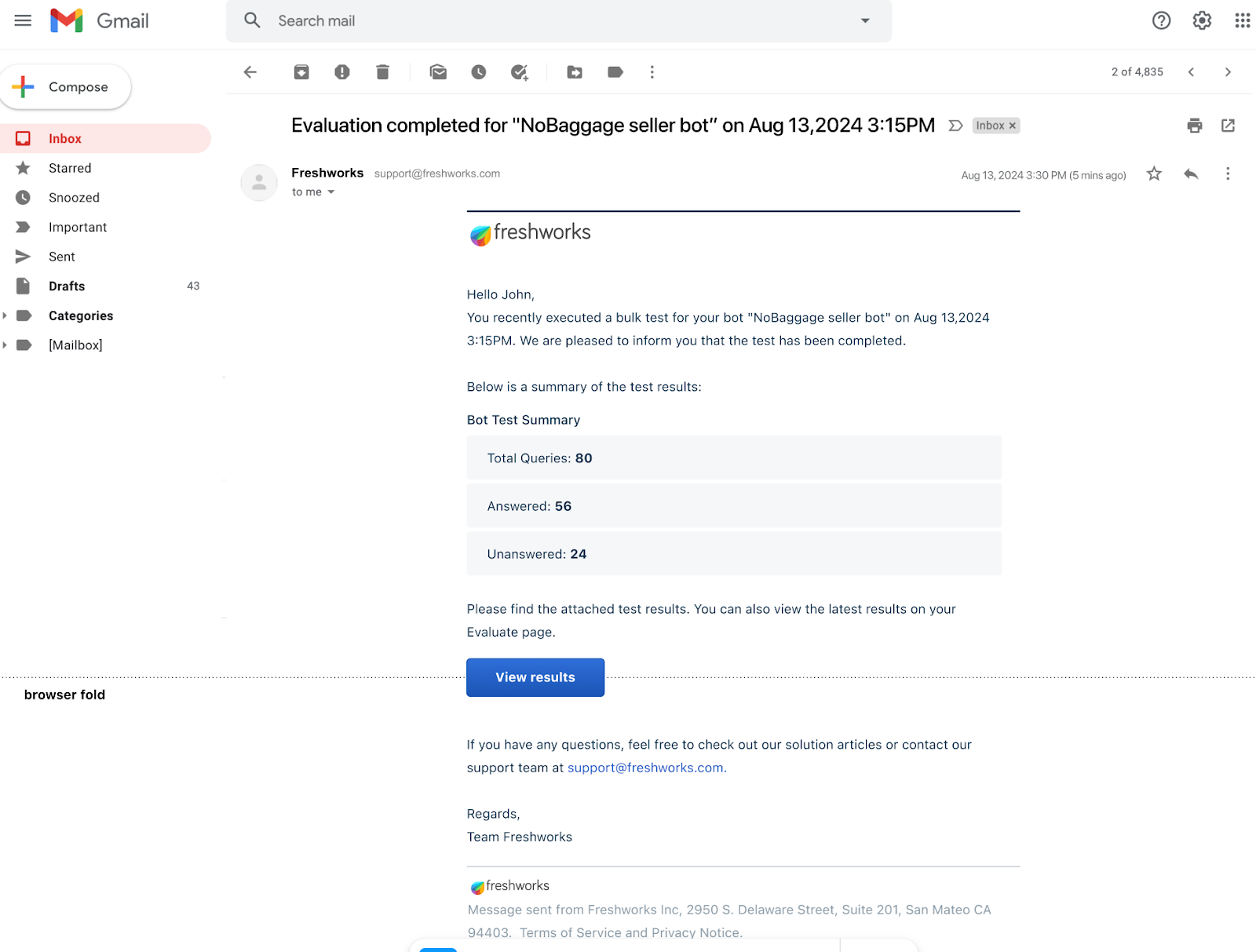
Task: Open the toolbar More options menu
Action: [x=652, y=72]
